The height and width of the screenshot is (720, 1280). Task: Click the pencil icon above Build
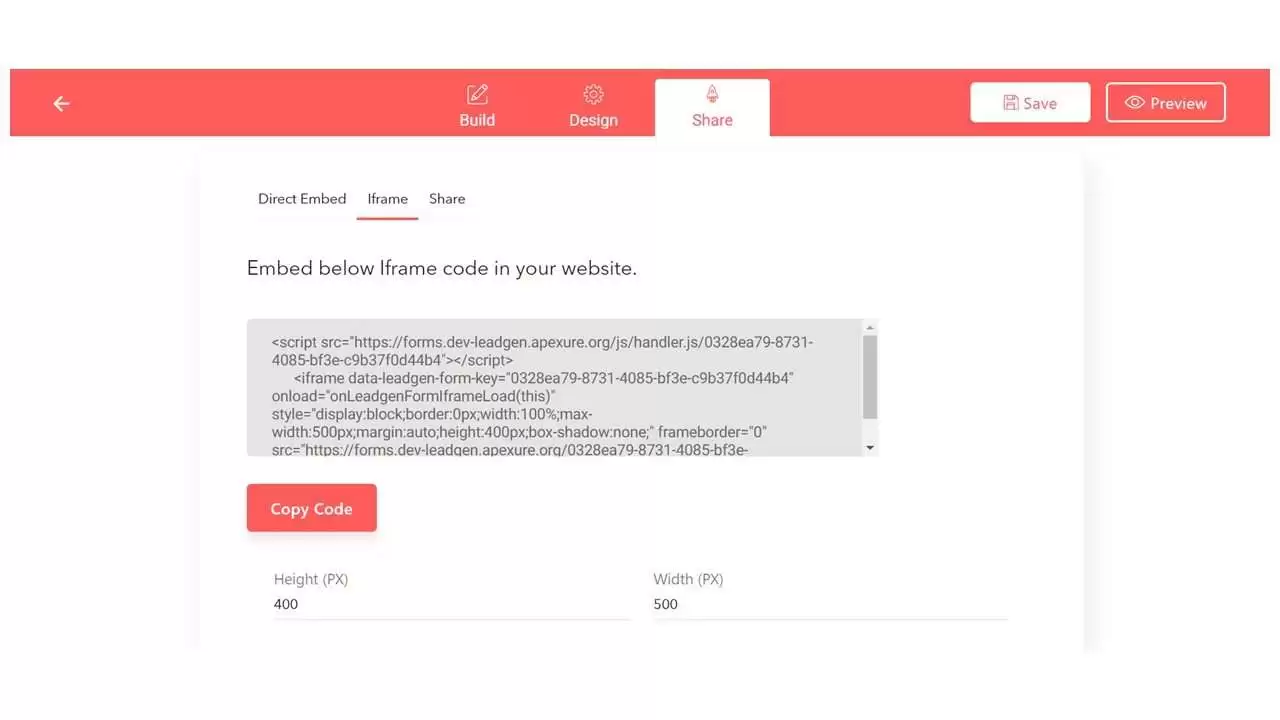pos(477,94)
